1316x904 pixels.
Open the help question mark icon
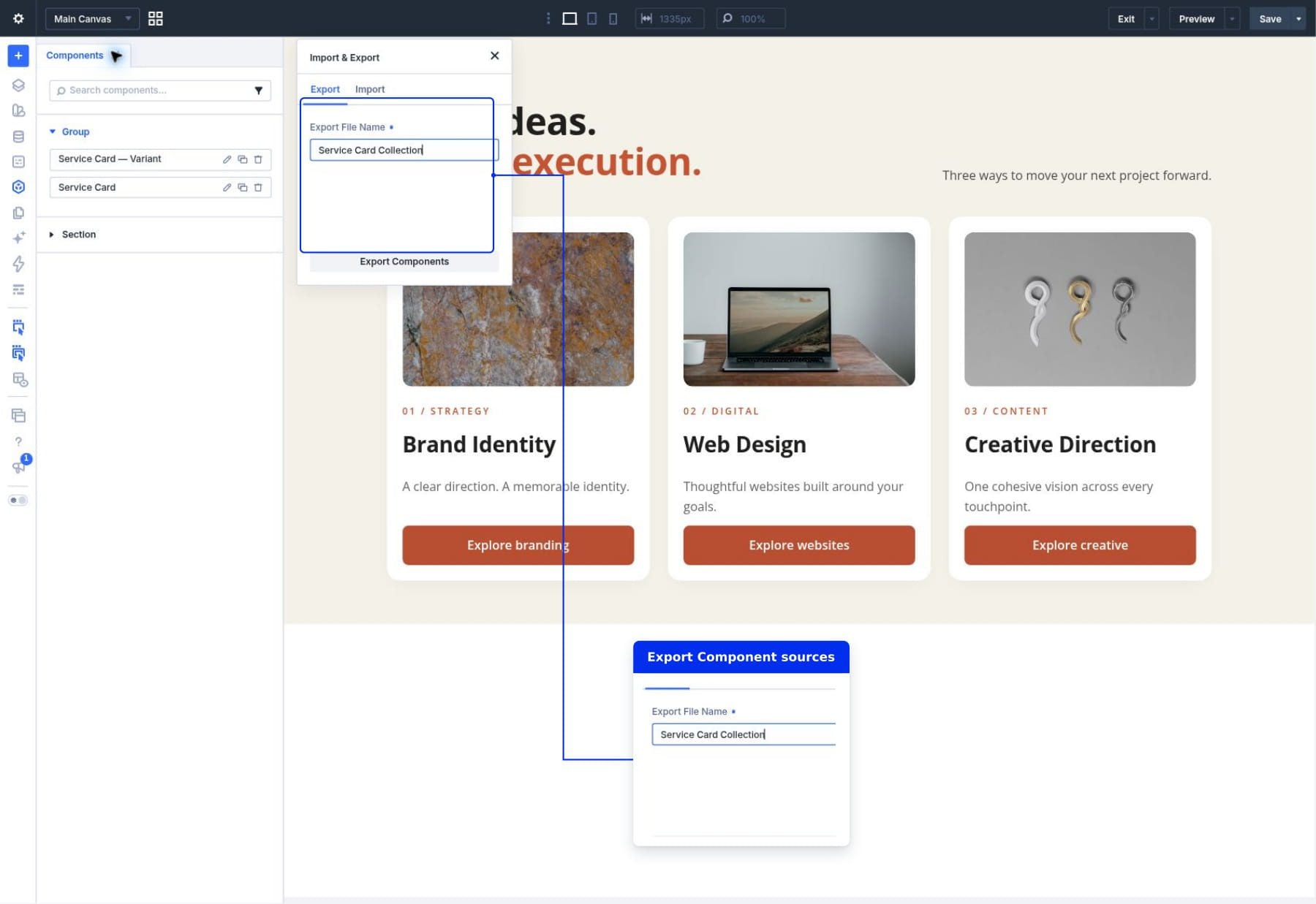[x=18, y=441]
